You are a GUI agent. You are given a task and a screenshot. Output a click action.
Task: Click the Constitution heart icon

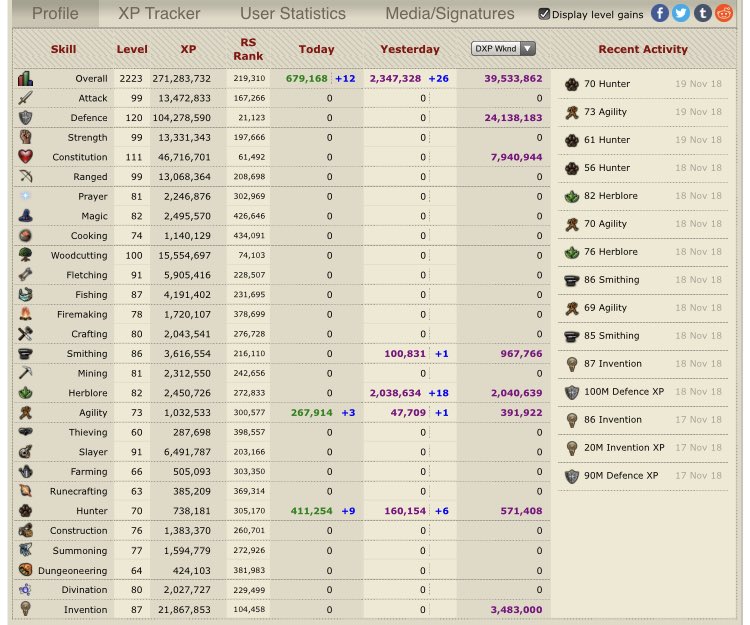pos(25,157)
